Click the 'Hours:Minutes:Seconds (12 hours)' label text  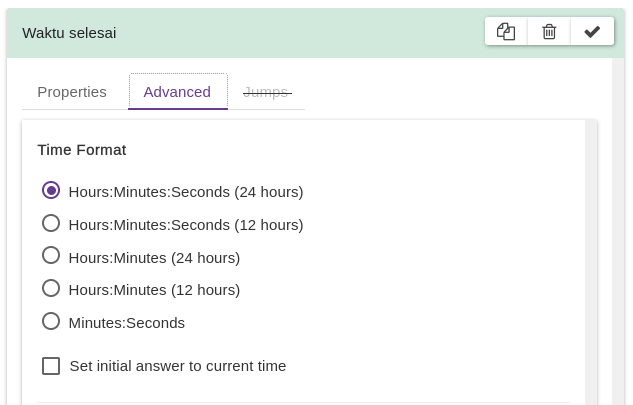coord(186,225)
